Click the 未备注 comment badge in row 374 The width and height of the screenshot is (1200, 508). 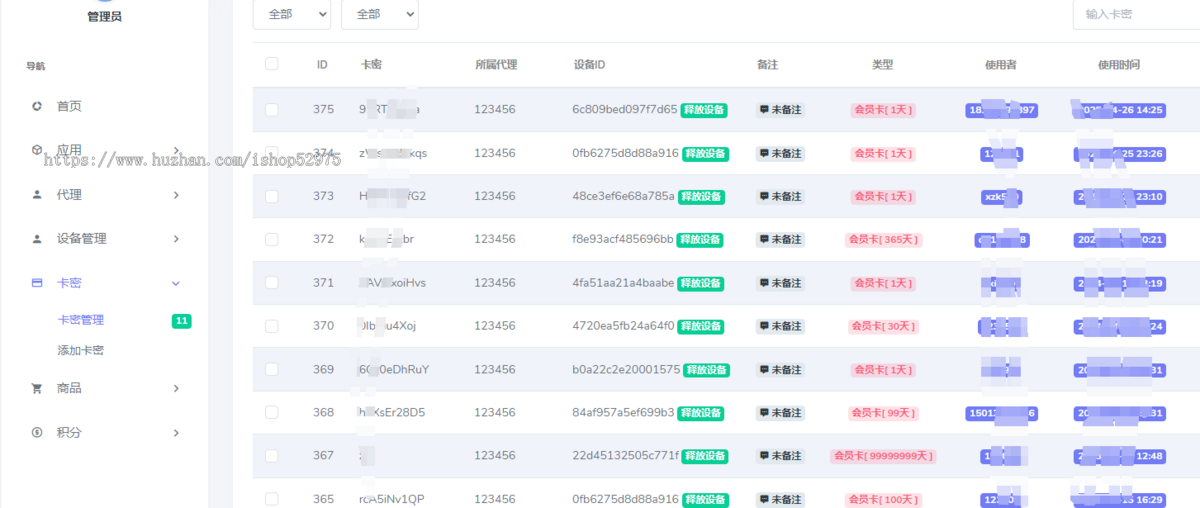(780, 154)
